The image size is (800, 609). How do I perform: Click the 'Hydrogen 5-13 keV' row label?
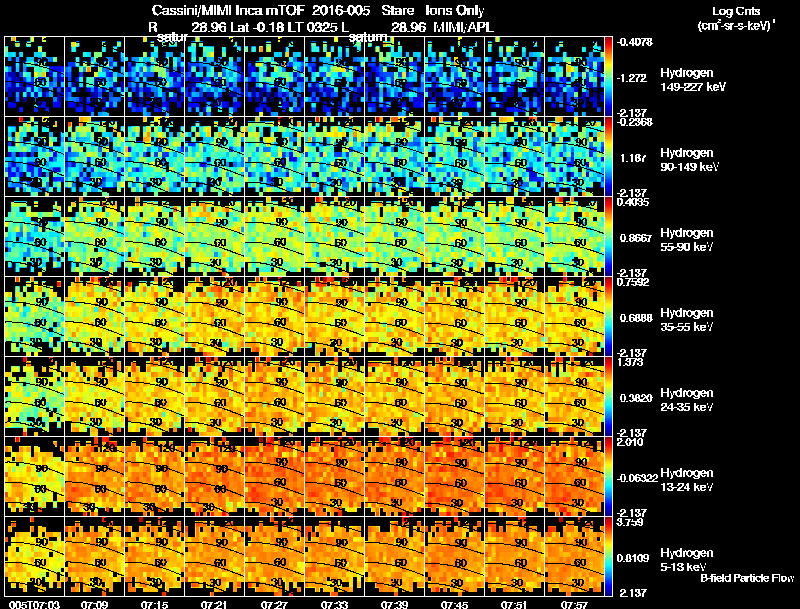(687, 560)
